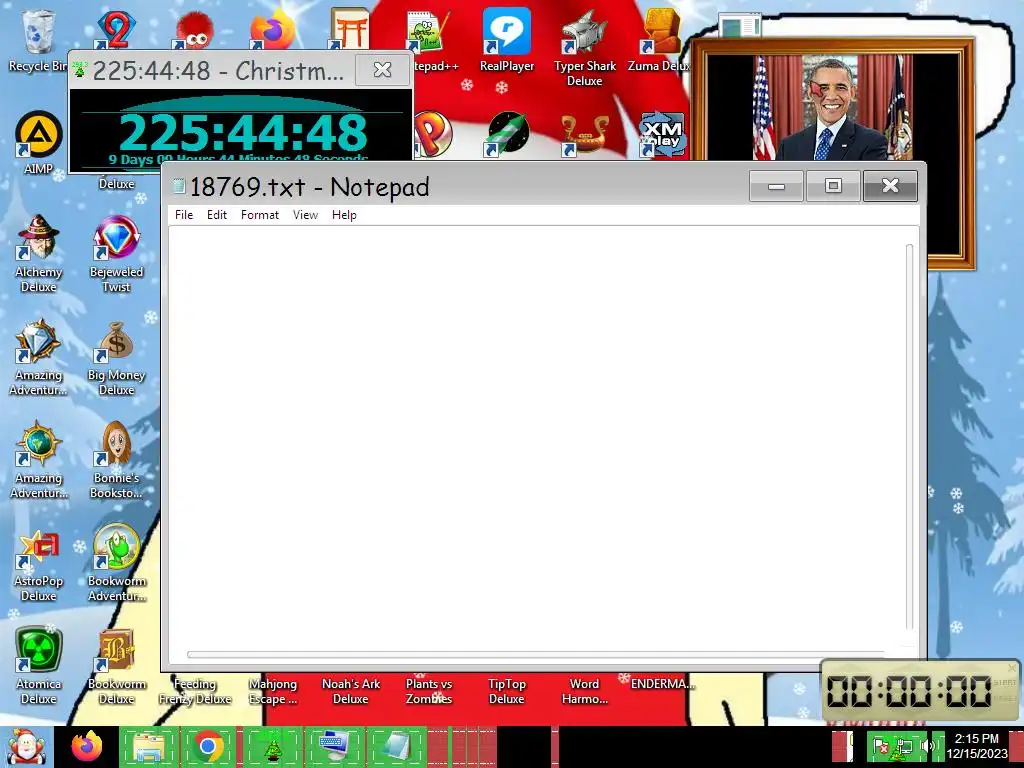Click the volume speaker tray icon

click(x=927, y=746)
